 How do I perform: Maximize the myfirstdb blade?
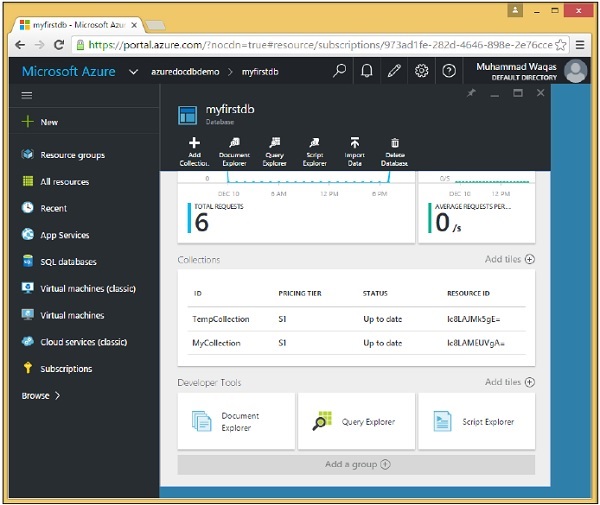[518, 93]
